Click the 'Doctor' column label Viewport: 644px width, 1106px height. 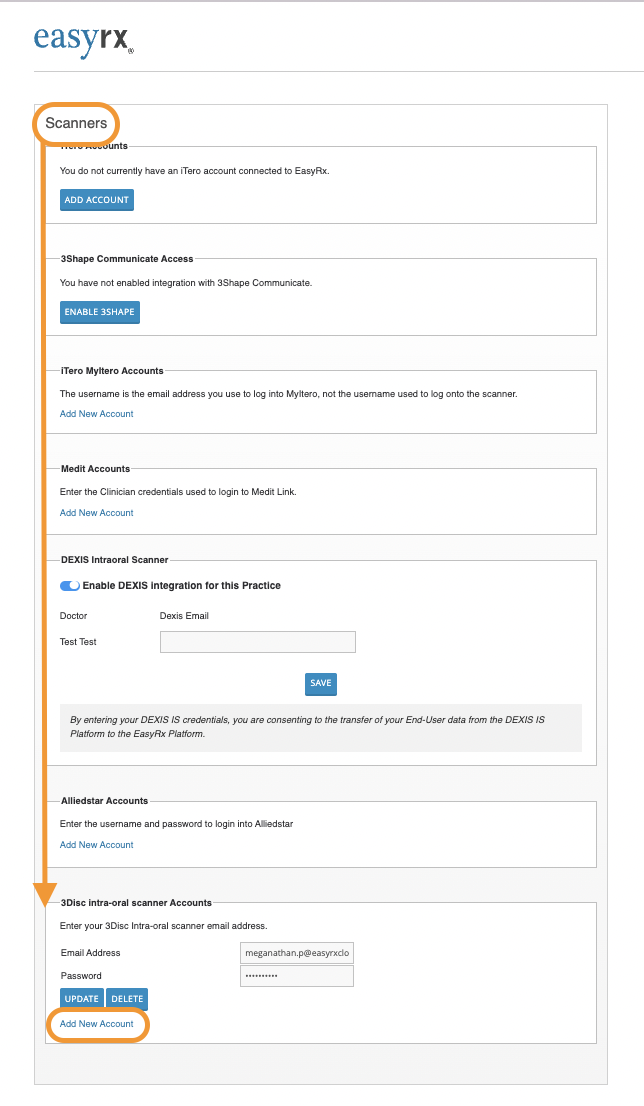click(x=73, y=616)
